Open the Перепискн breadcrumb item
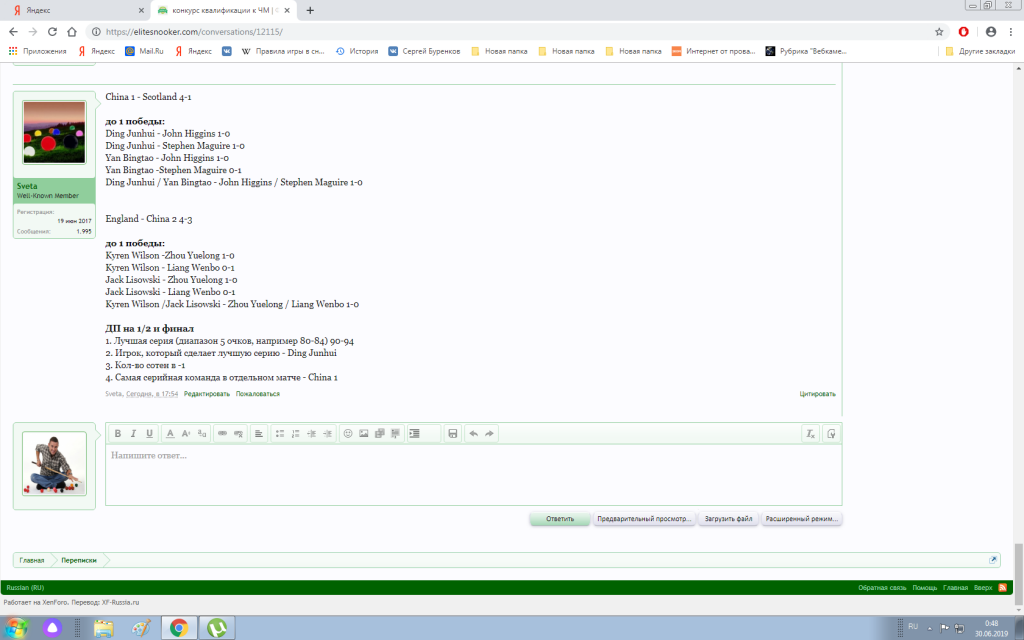 [x=79, y=560]
